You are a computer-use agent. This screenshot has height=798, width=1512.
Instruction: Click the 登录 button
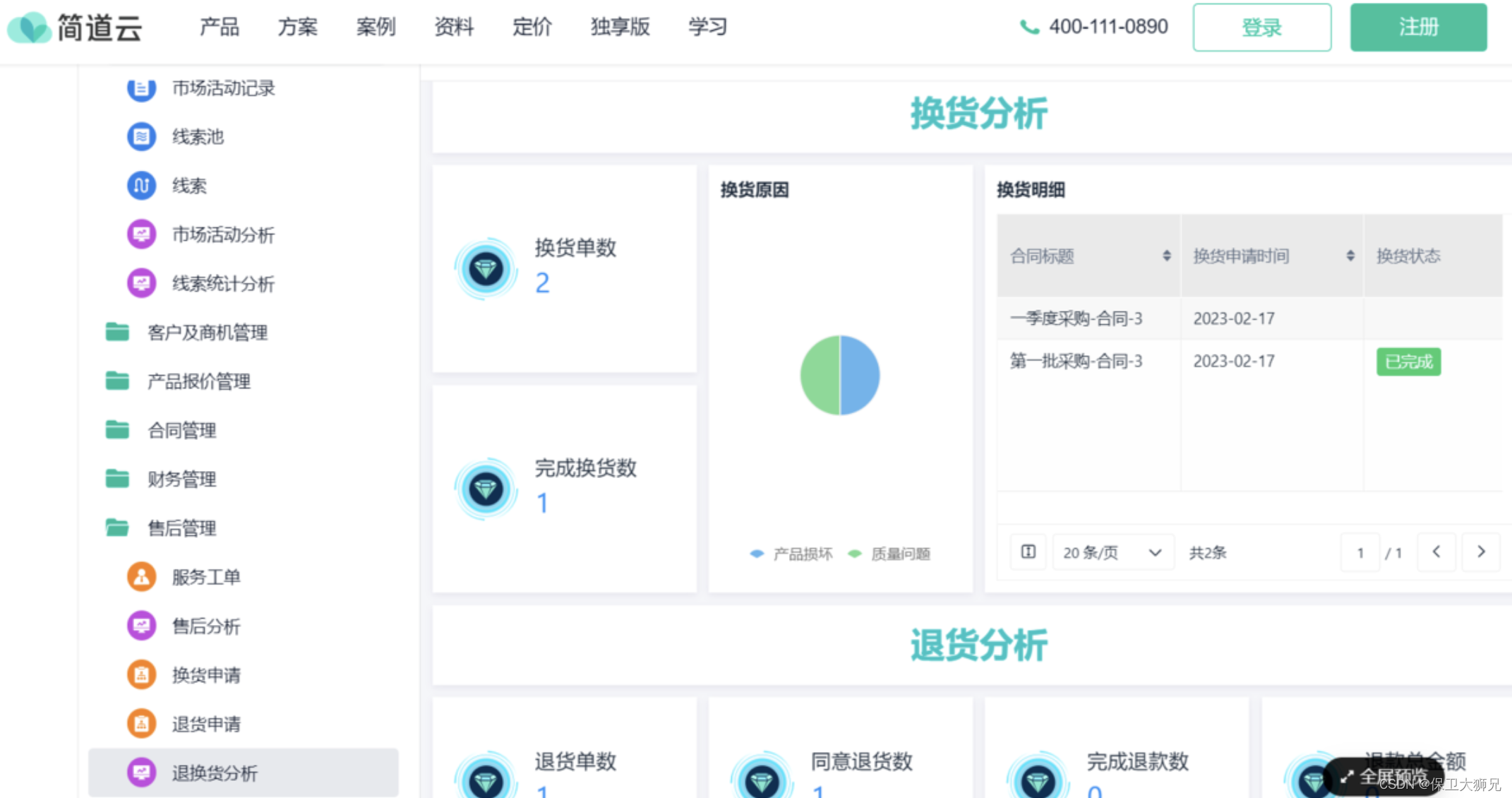[x=1261, y=28]
